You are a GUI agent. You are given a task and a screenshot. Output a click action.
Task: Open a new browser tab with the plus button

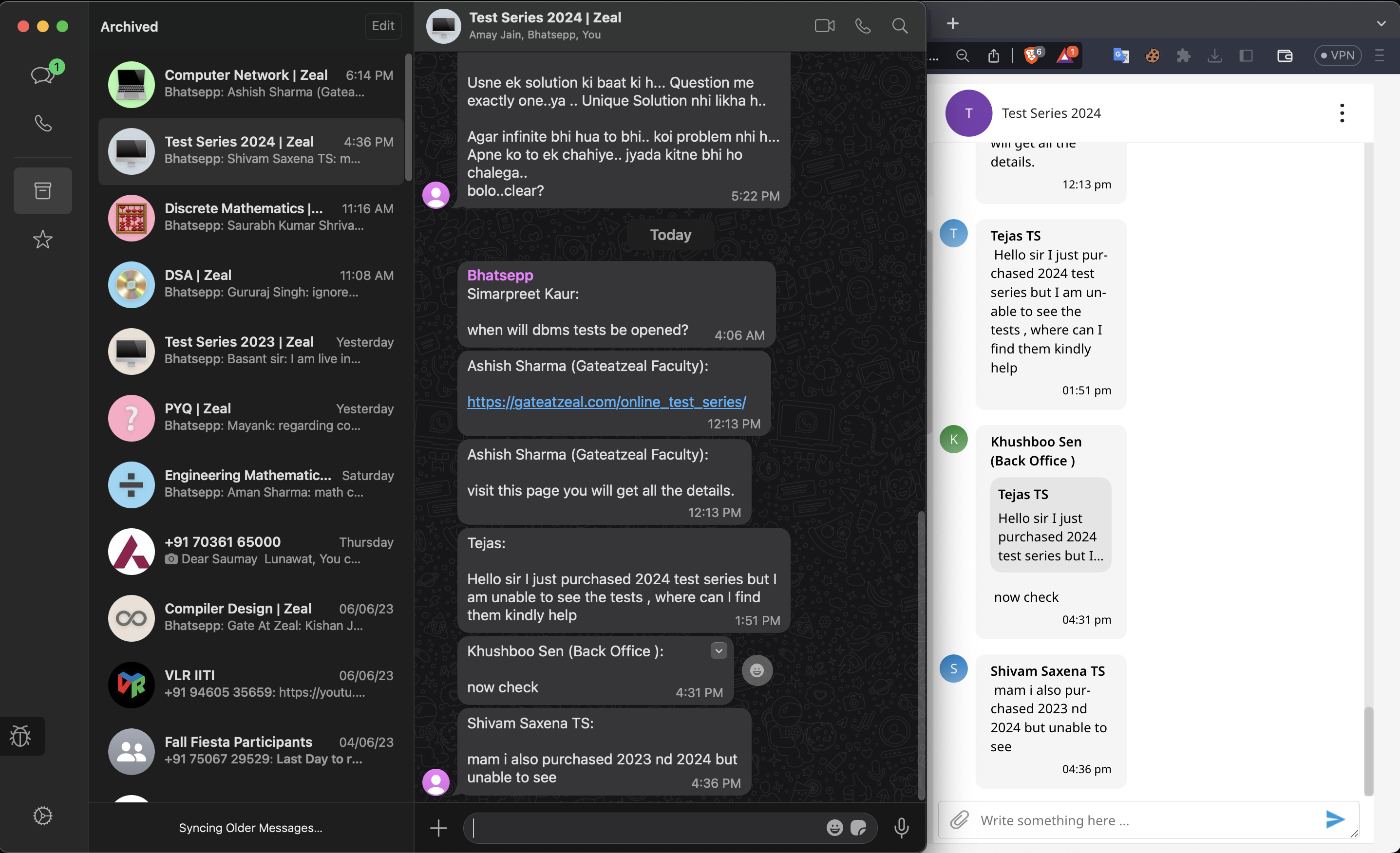[x=952, y=23]
